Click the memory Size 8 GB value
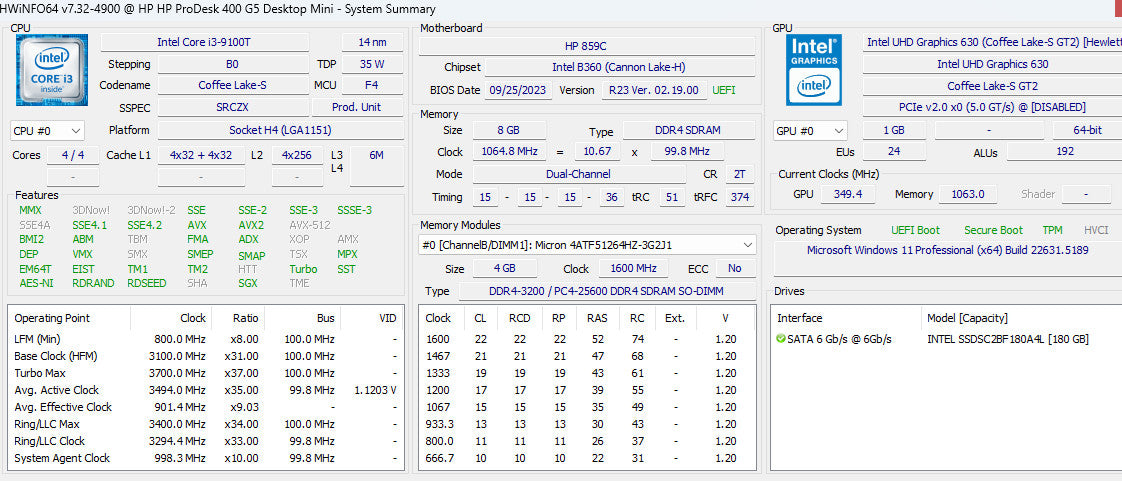This screenshot has height=481, width=1122. pyautogui.click(x=509, y=130)
